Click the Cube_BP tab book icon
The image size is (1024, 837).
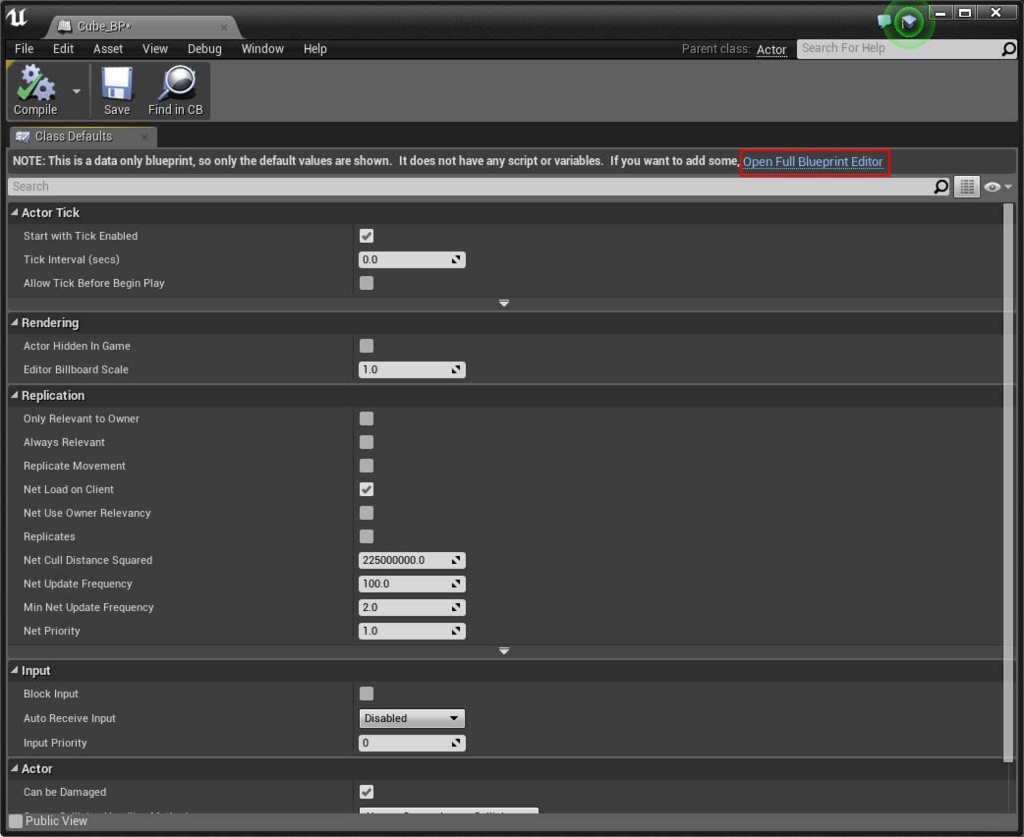[x=64, y=26]
